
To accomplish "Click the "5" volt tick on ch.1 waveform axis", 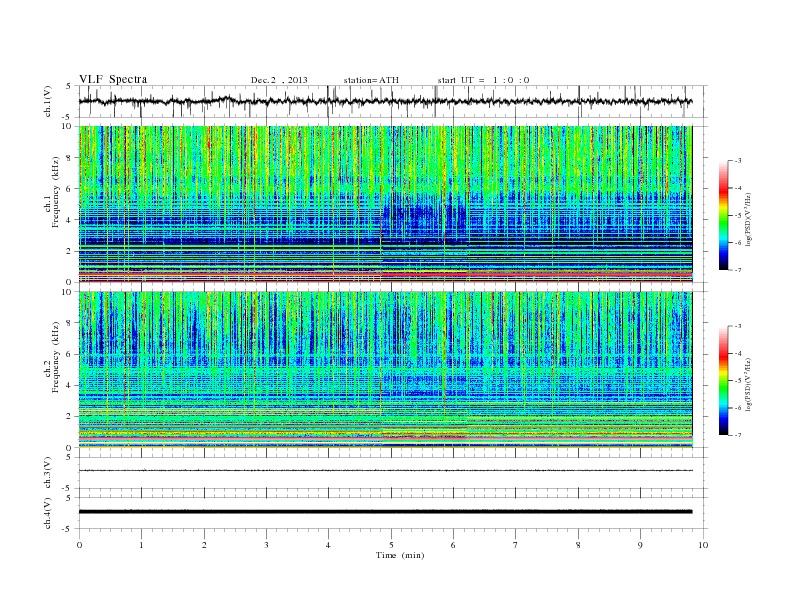I will pyautogui.click(x=69, y=86).
